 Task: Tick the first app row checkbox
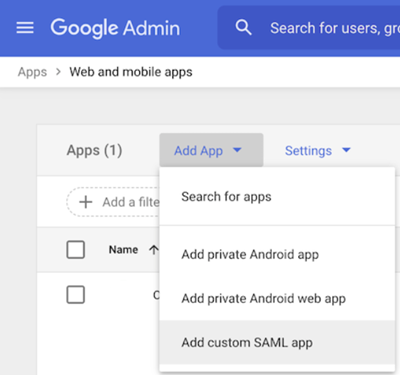point(76,295)
